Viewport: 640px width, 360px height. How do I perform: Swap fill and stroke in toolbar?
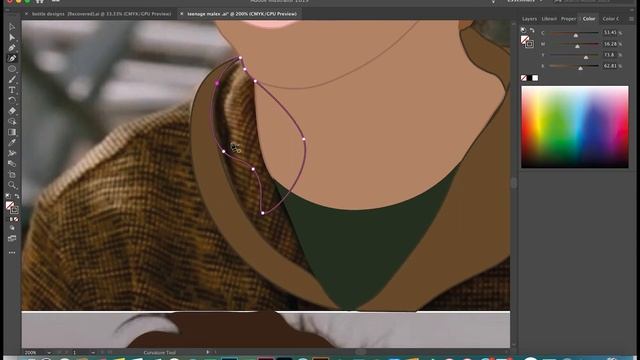[17, 196]
